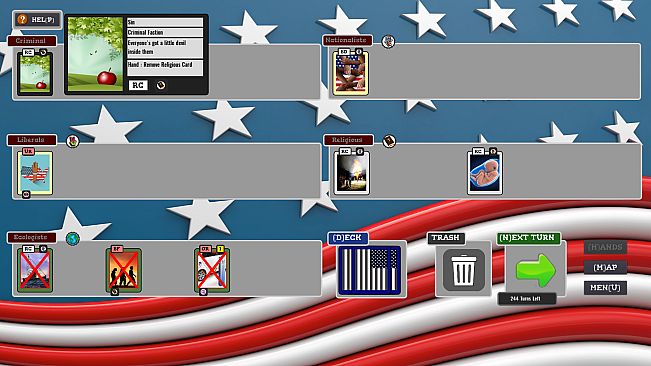Click the purple icon under the car card
Viewport: 651px width, 366px height.
[203, 292]
